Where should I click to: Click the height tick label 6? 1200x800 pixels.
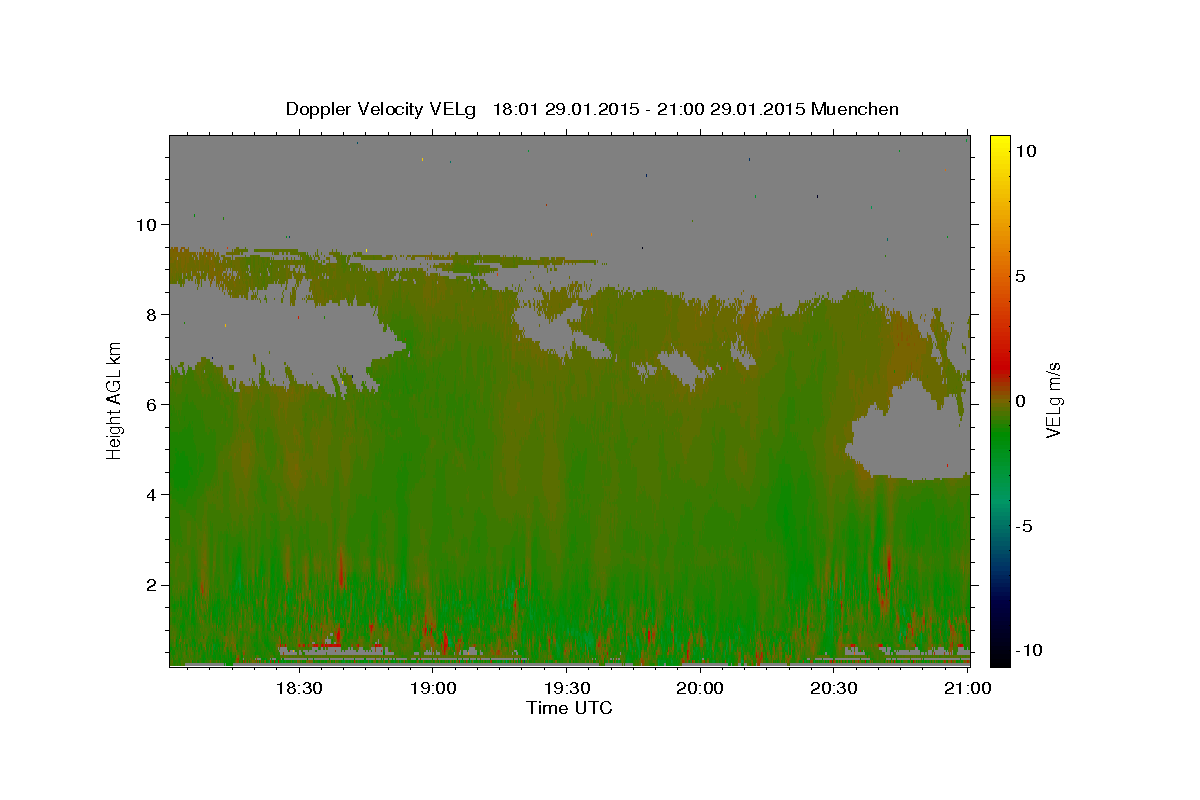coord(152,405)
